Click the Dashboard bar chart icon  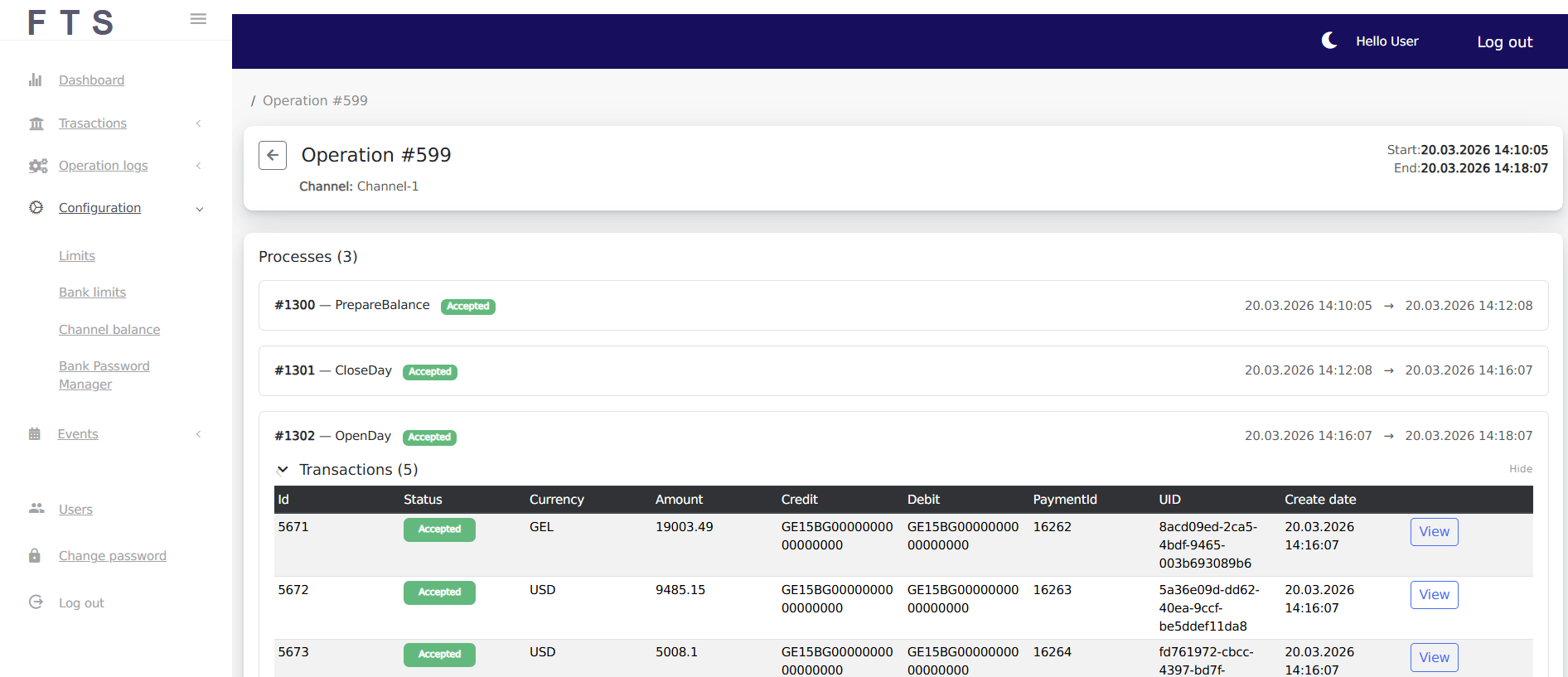click(36, 80)
